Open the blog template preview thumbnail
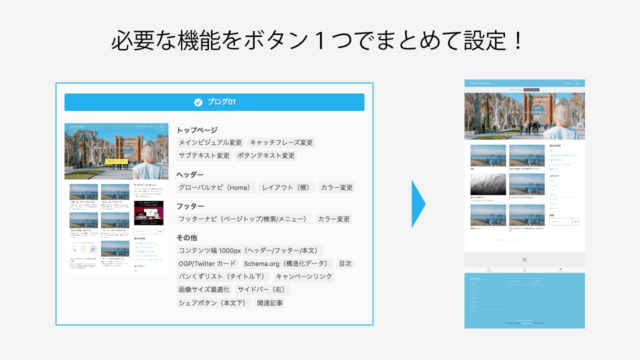640x360 pixels. point(116,198)
